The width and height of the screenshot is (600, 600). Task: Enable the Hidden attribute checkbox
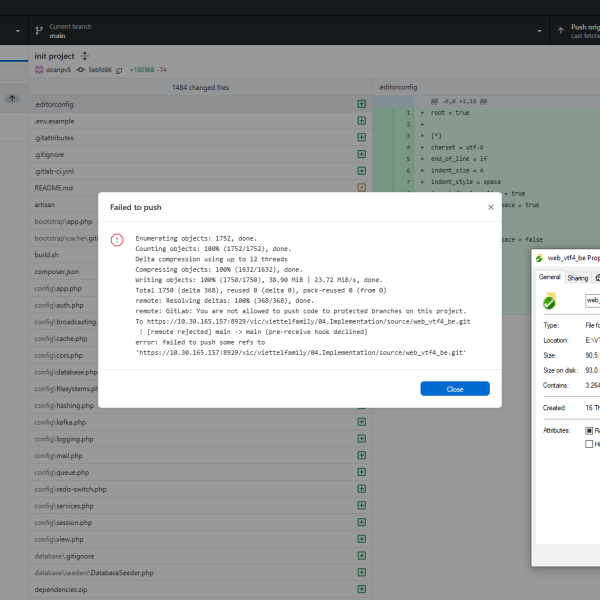click(x=589, y=444)
